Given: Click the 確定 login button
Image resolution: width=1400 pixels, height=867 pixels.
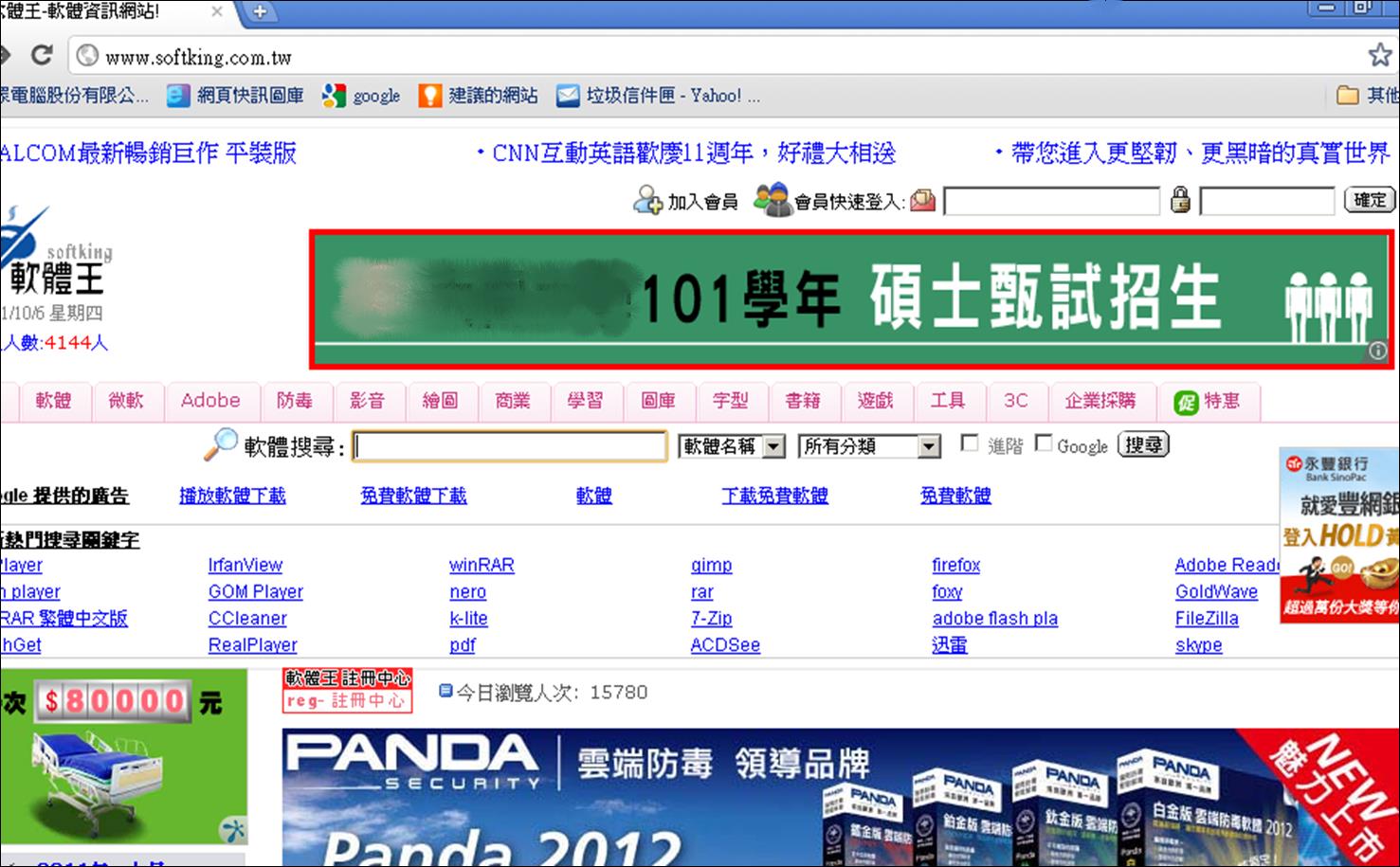Looking at the screenshot, I should coord(1369,200).
